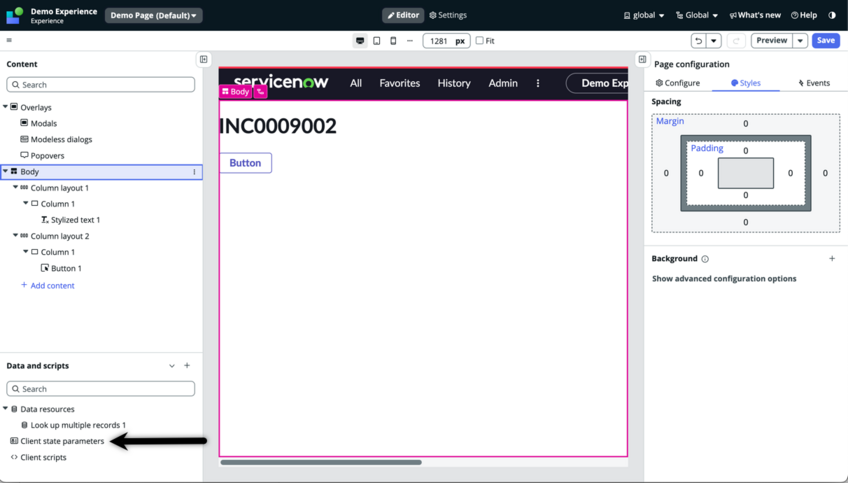
Task: Click History in the preview header
Action: coord(454,83)
